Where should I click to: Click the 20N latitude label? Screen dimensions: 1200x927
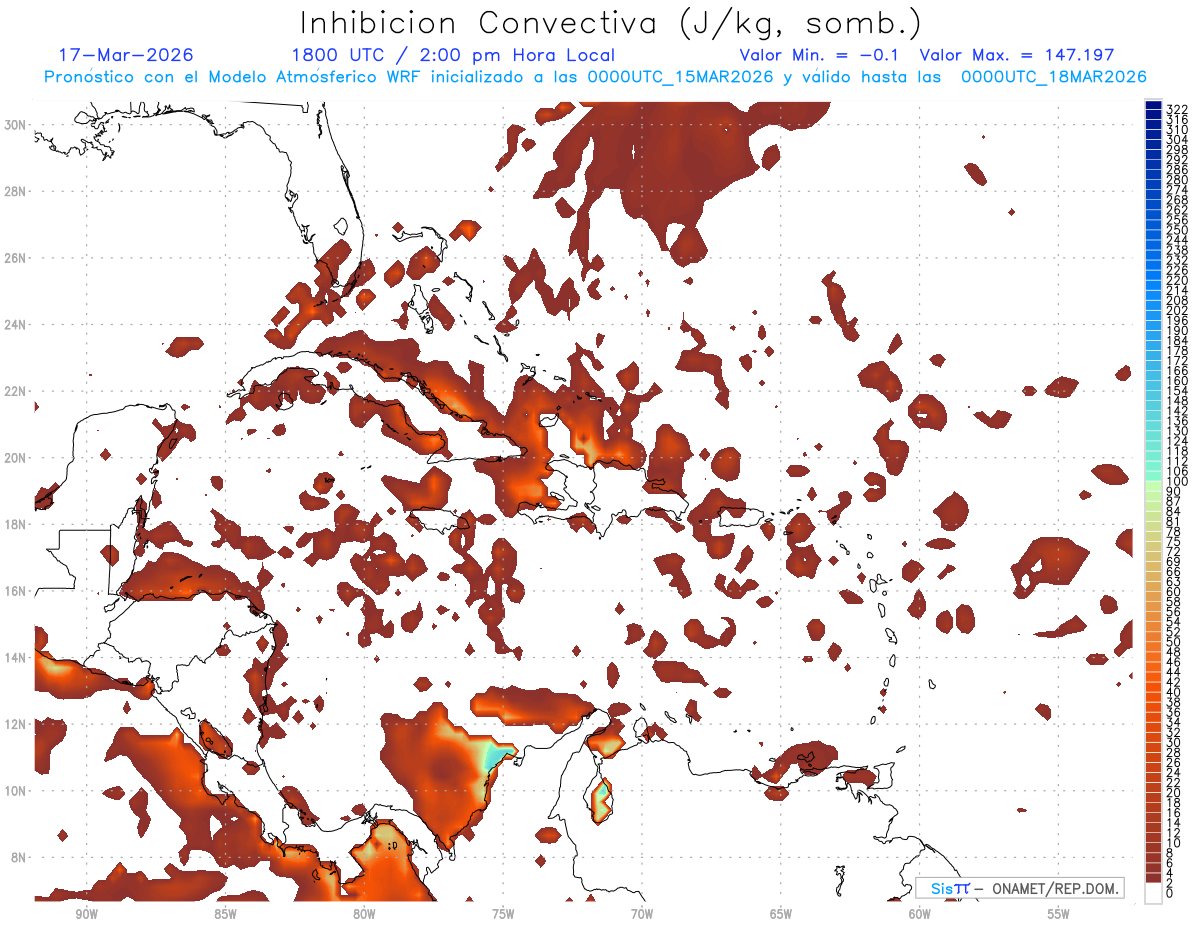click(x=15, y=457)
